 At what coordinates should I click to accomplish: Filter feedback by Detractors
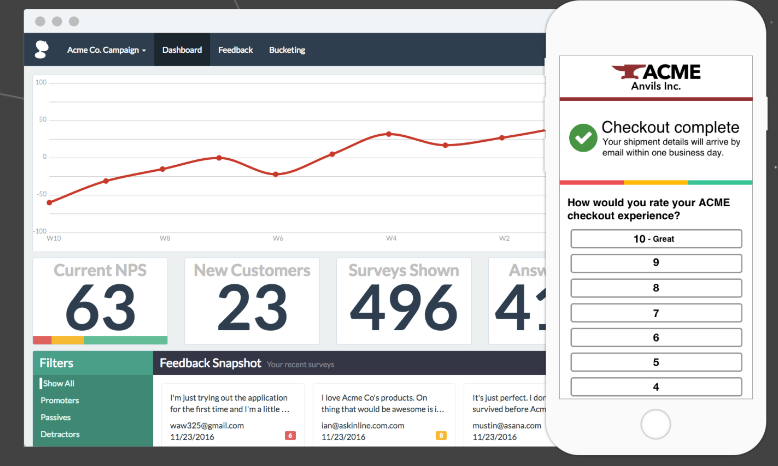[60, 434]
